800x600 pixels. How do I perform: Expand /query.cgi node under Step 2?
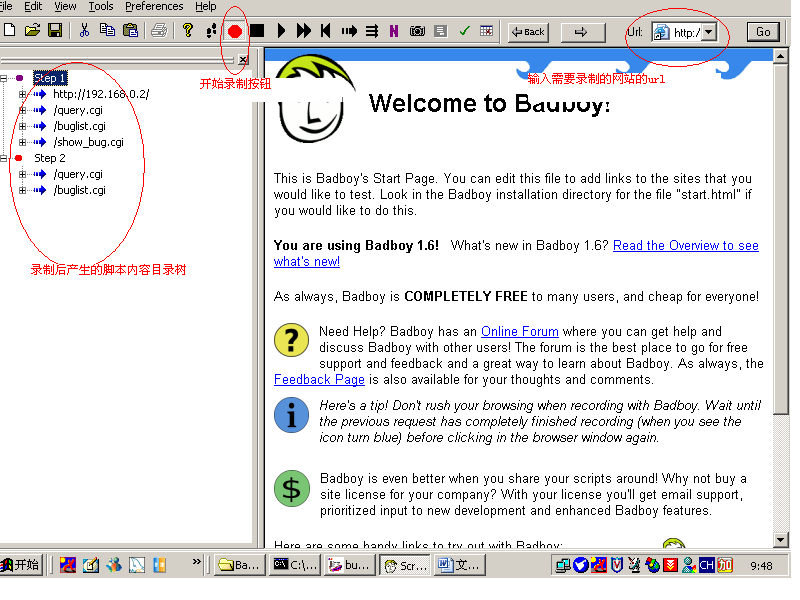pyautogui.click(x=22, y=174)
